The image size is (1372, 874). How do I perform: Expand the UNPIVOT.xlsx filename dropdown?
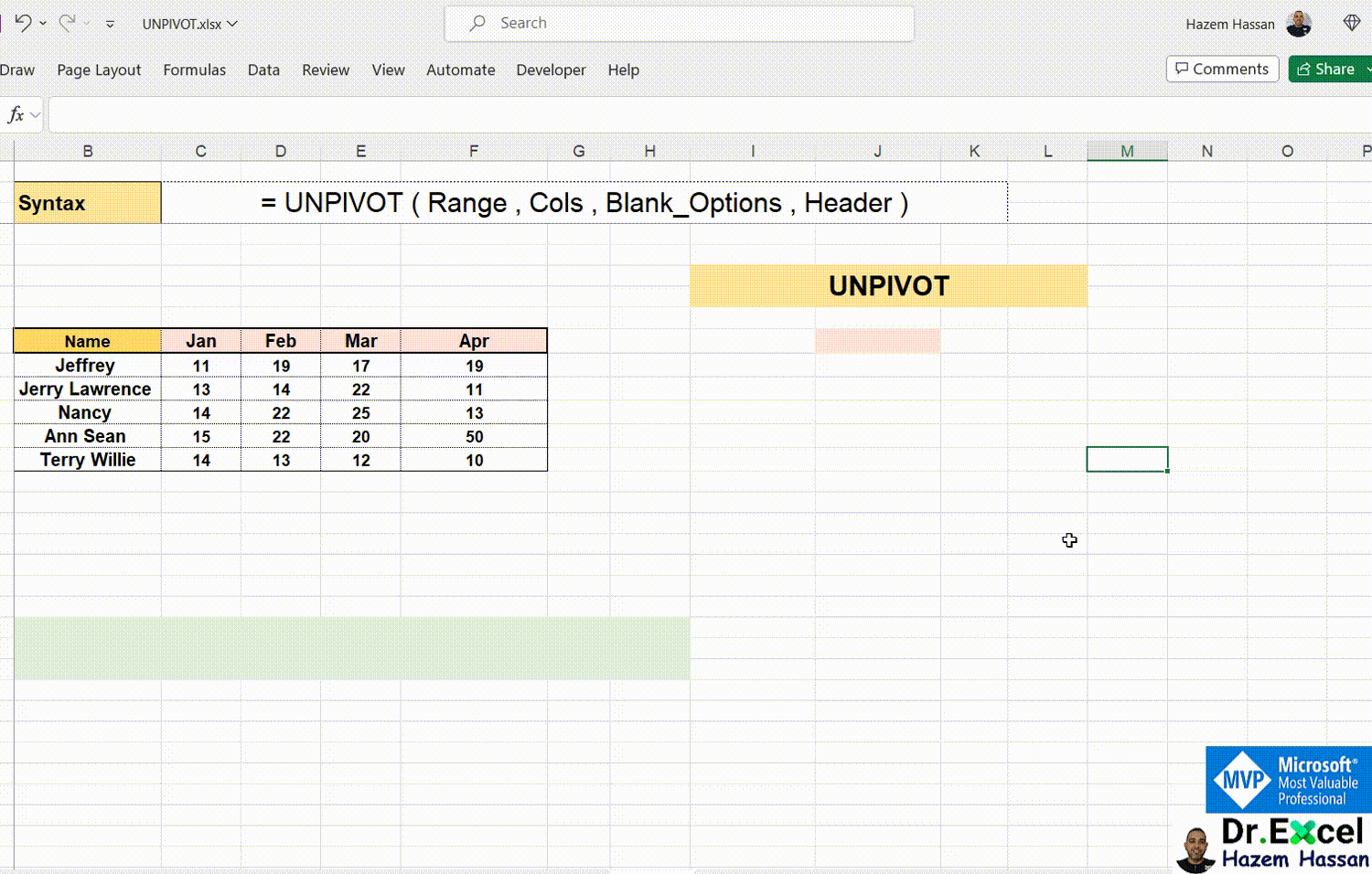tap(232, 26)
